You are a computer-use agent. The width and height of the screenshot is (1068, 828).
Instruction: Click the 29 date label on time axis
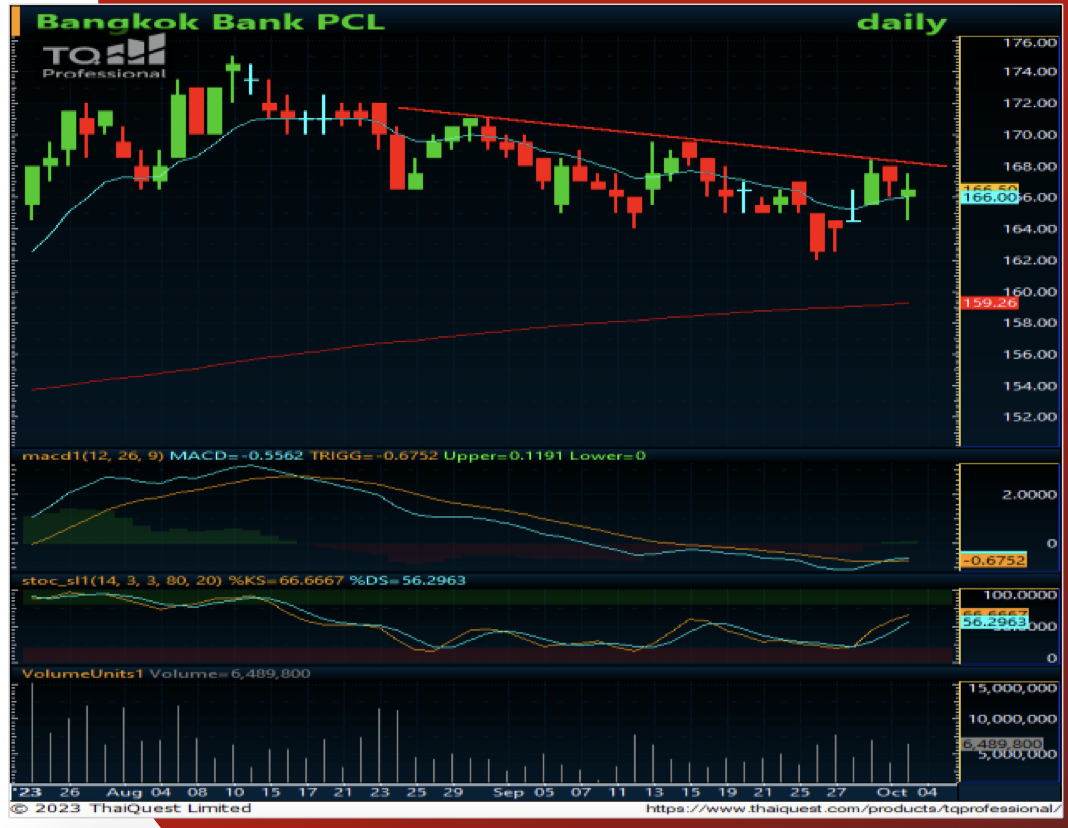click(x=454, y=793)
